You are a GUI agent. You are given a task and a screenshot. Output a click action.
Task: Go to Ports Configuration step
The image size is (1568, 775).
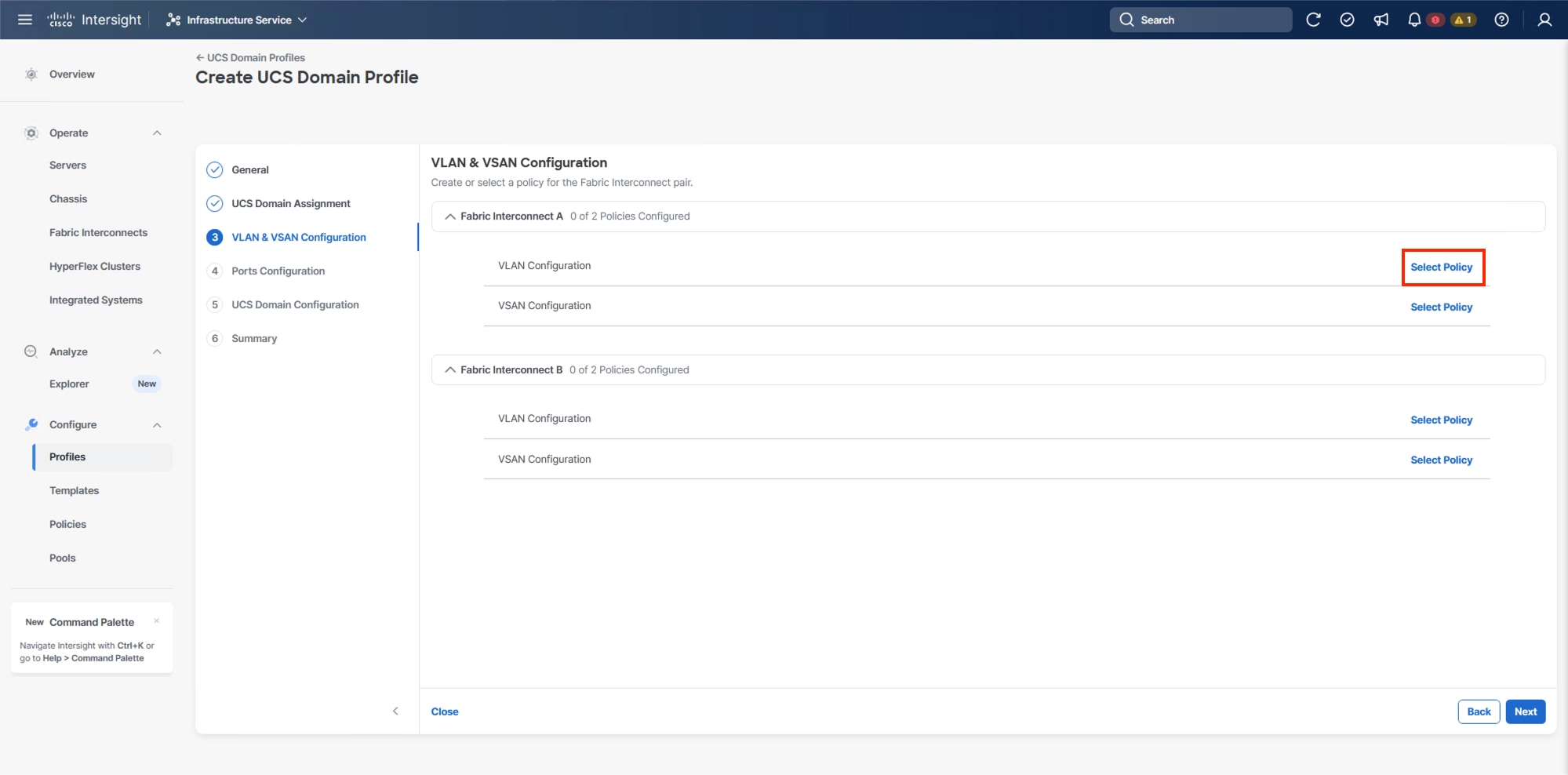coord(278,271)
